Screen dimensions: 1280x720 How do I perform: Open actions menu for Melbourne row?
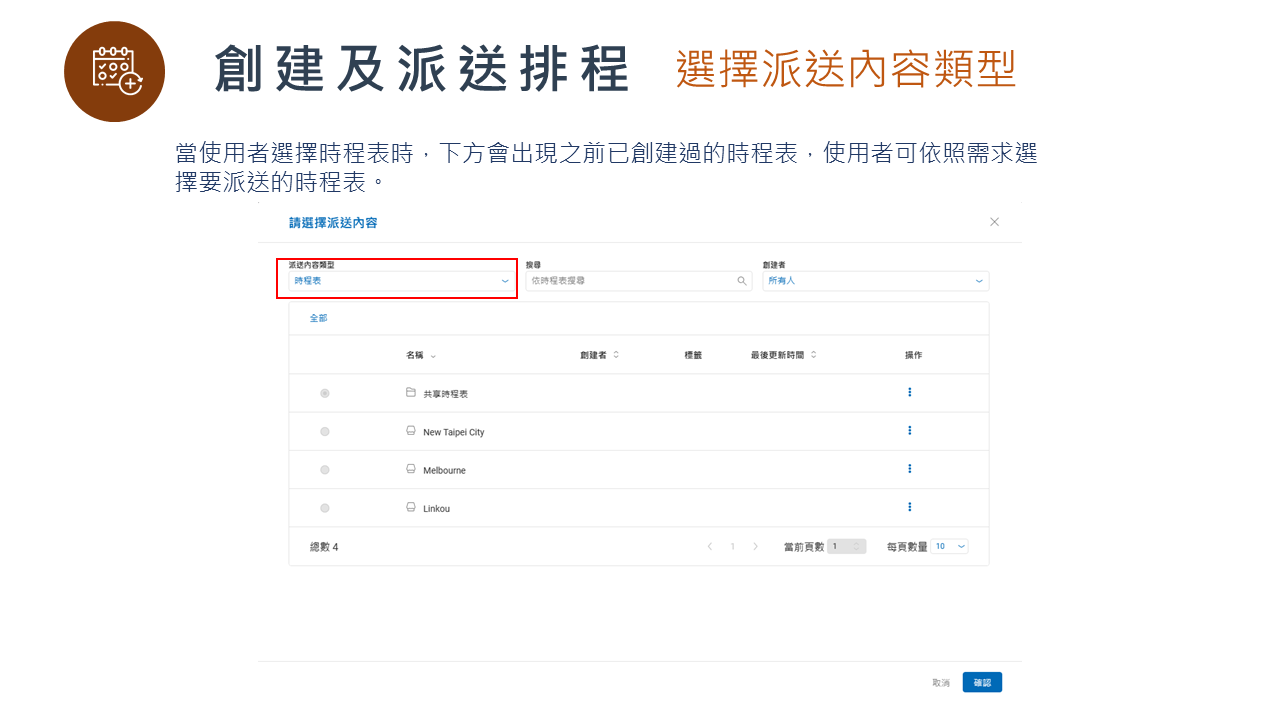tap(909, 468)
